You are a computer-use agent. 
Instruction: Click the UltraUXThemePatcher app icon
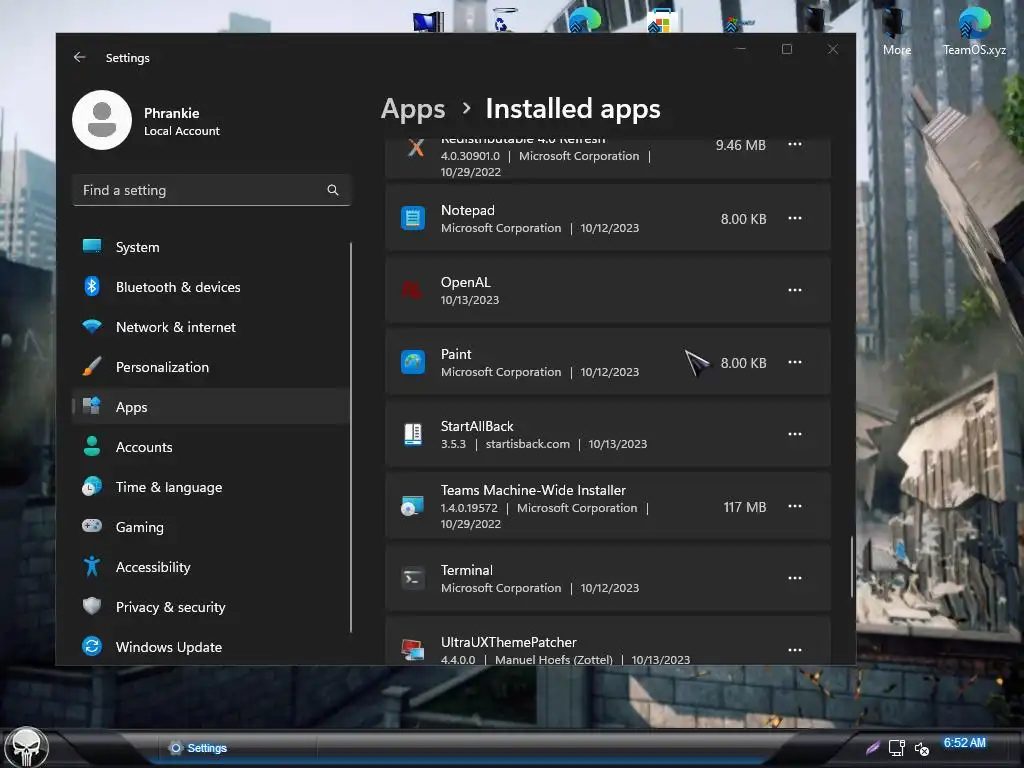pos(413,650)
